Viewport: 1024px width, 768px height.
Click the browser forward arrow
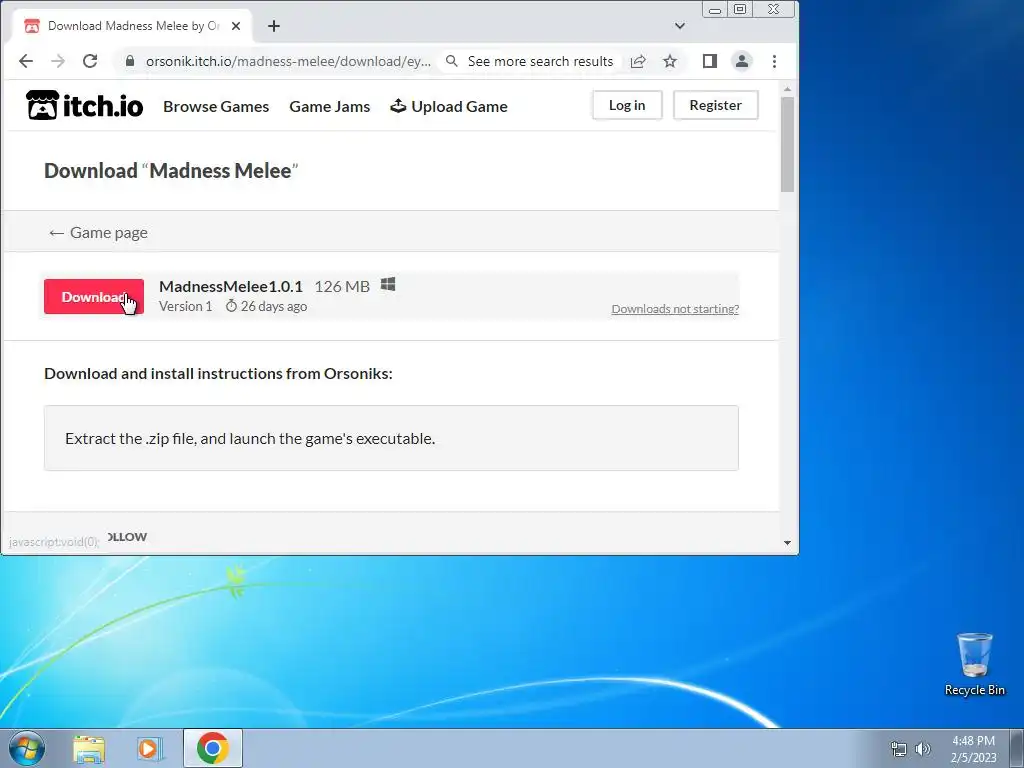[x=58, y=61]
